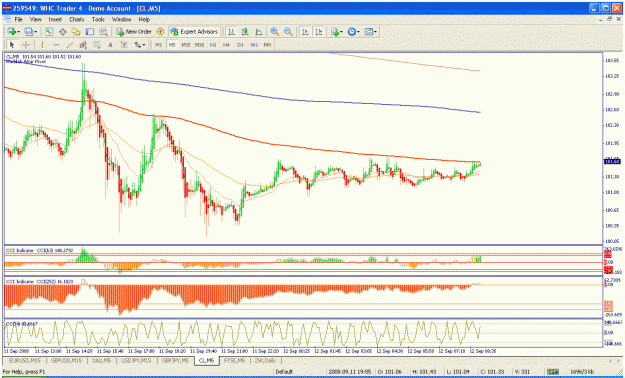Open the Terminal window icon

point(90,32)
